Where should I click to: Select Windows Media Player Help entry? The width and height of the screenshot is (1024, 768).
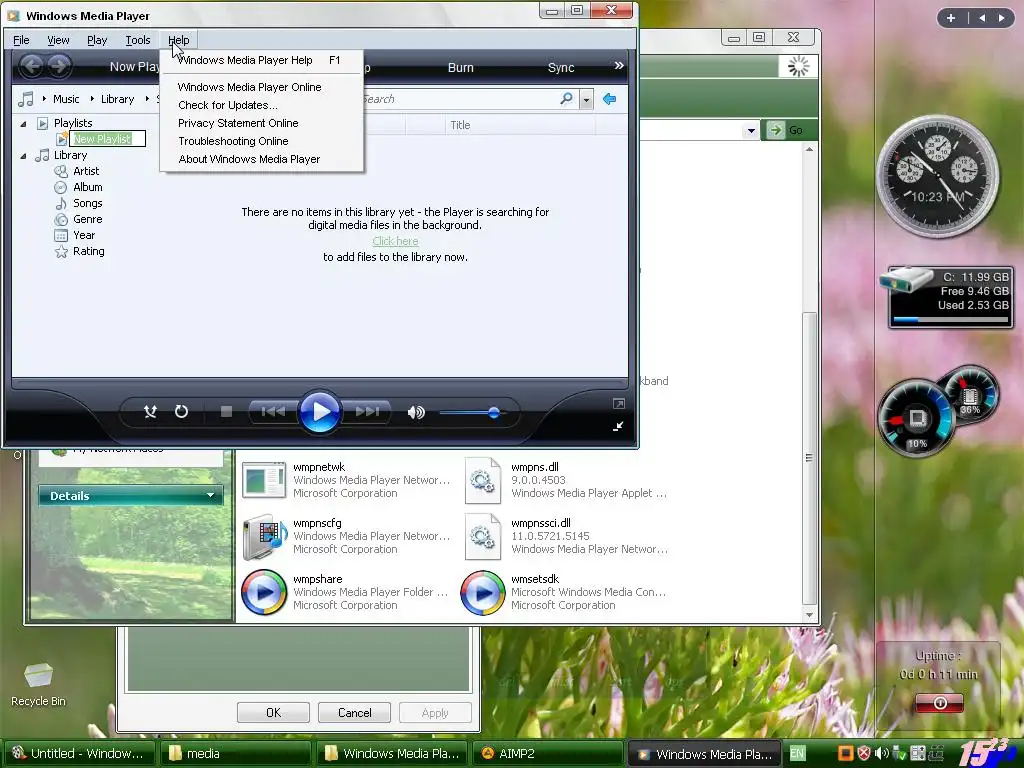tap(261, 60)
